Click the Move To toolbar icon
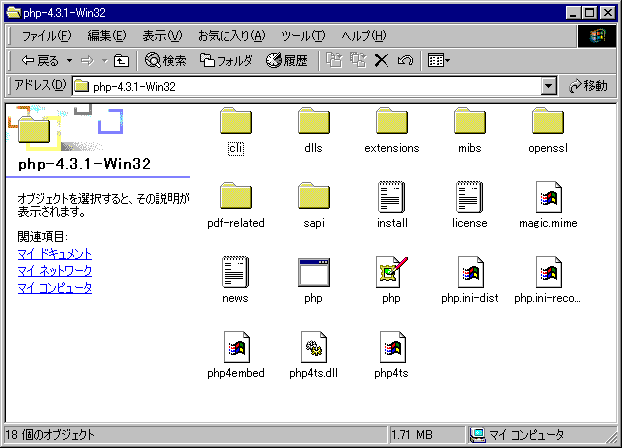Image resolution: width=622 pixels, height=448 pixels. [334, 60]
